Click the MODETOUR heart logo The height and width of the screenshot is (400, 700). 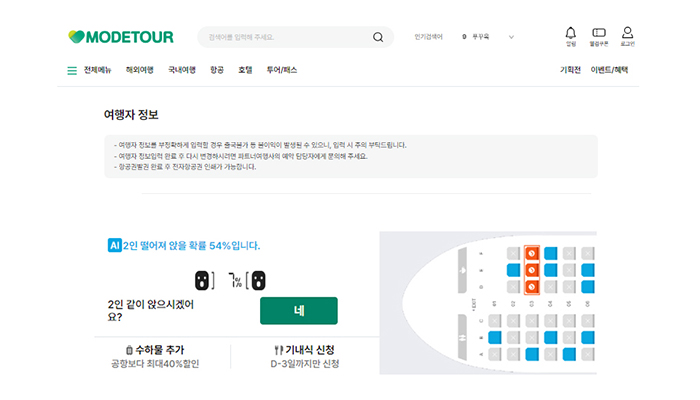76,37
